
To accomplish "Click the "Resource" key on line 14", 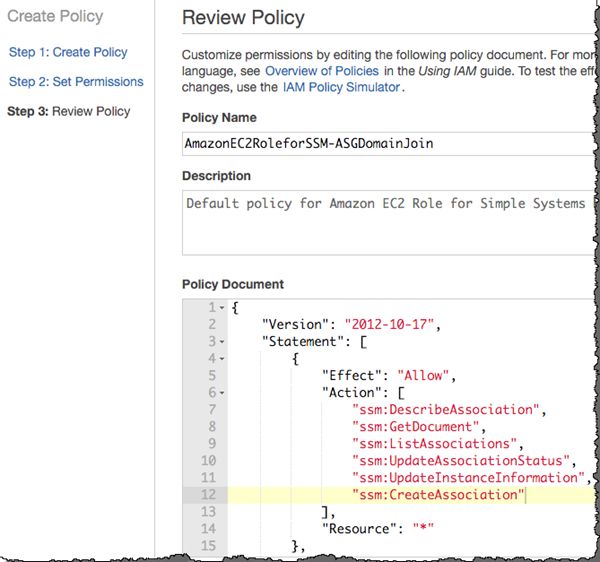I will (359, 528).
